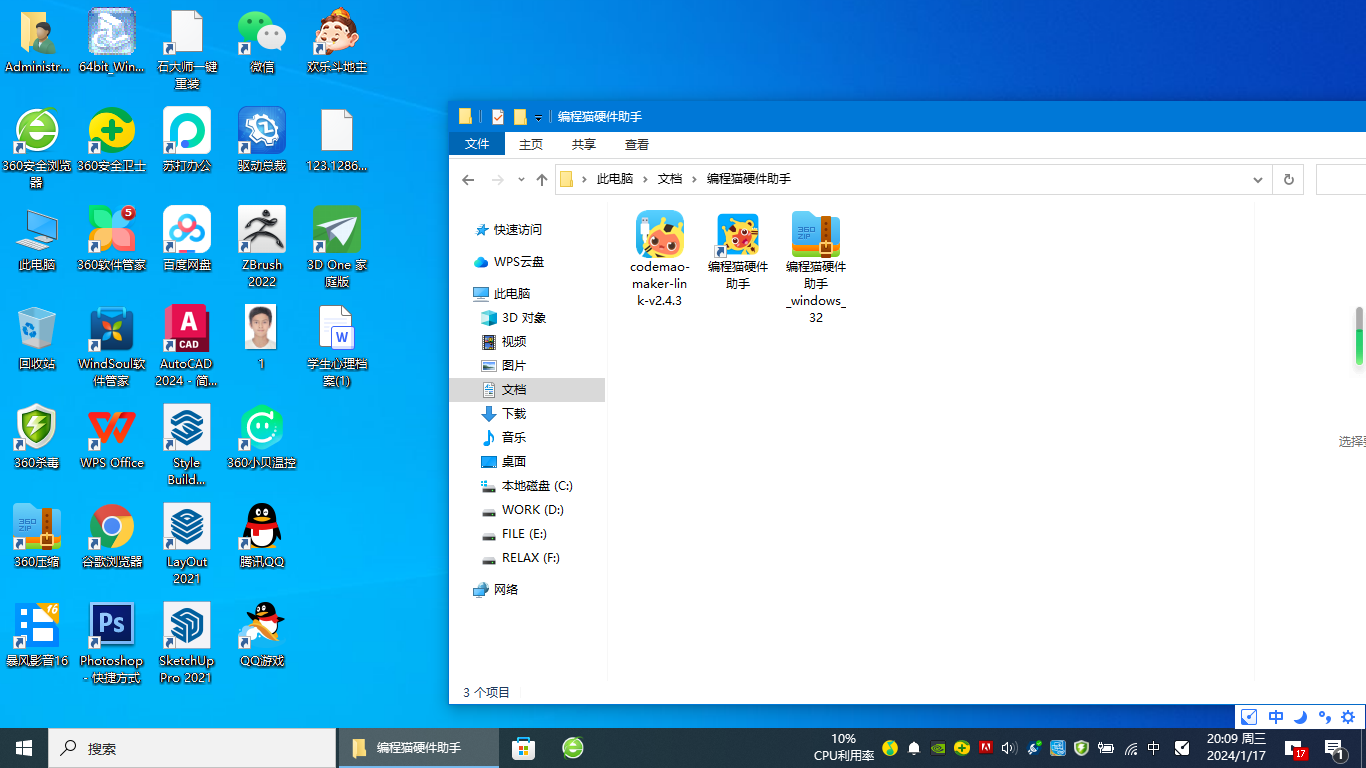Open 3D 对象 in the navigation pane
This screenshot has width=1366, height=768.
pyautogui.click(x=526, y=318)
